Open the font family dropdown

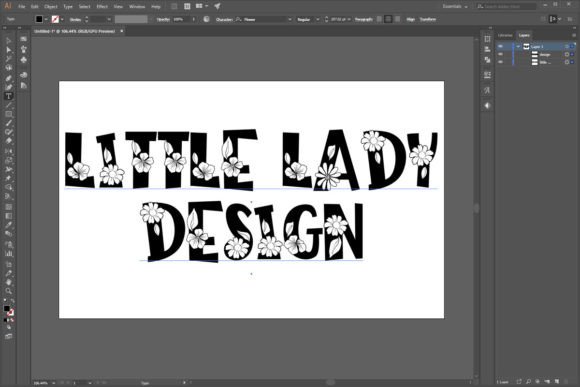tap(290, 19)
